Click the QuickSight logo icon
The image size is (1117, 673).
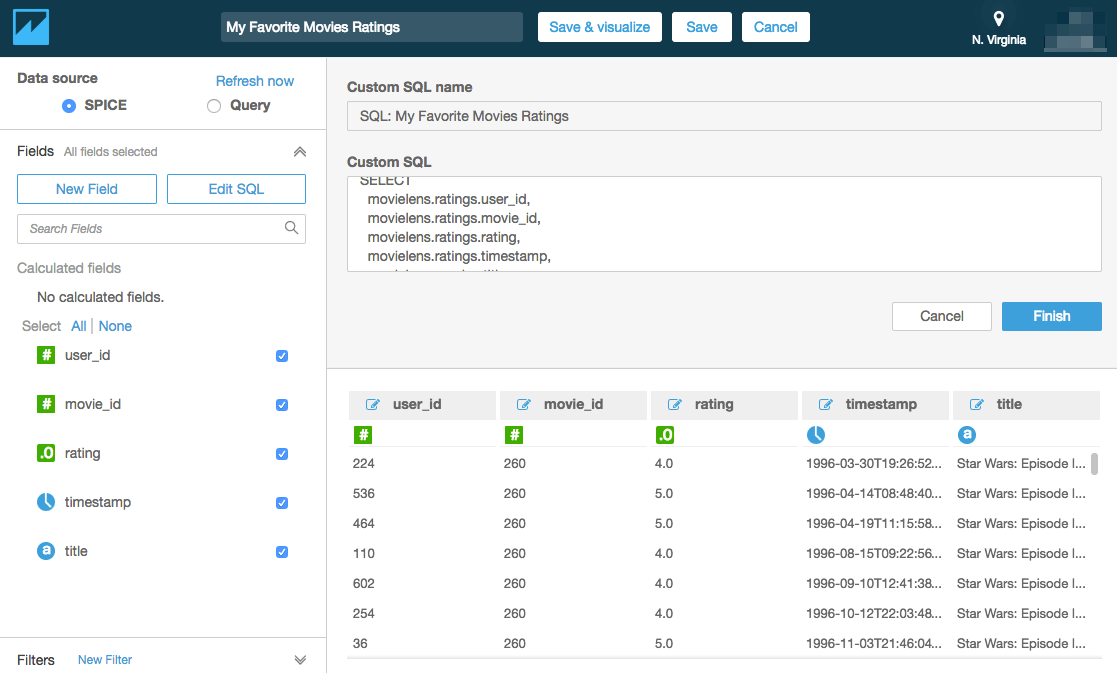point(31,27)
